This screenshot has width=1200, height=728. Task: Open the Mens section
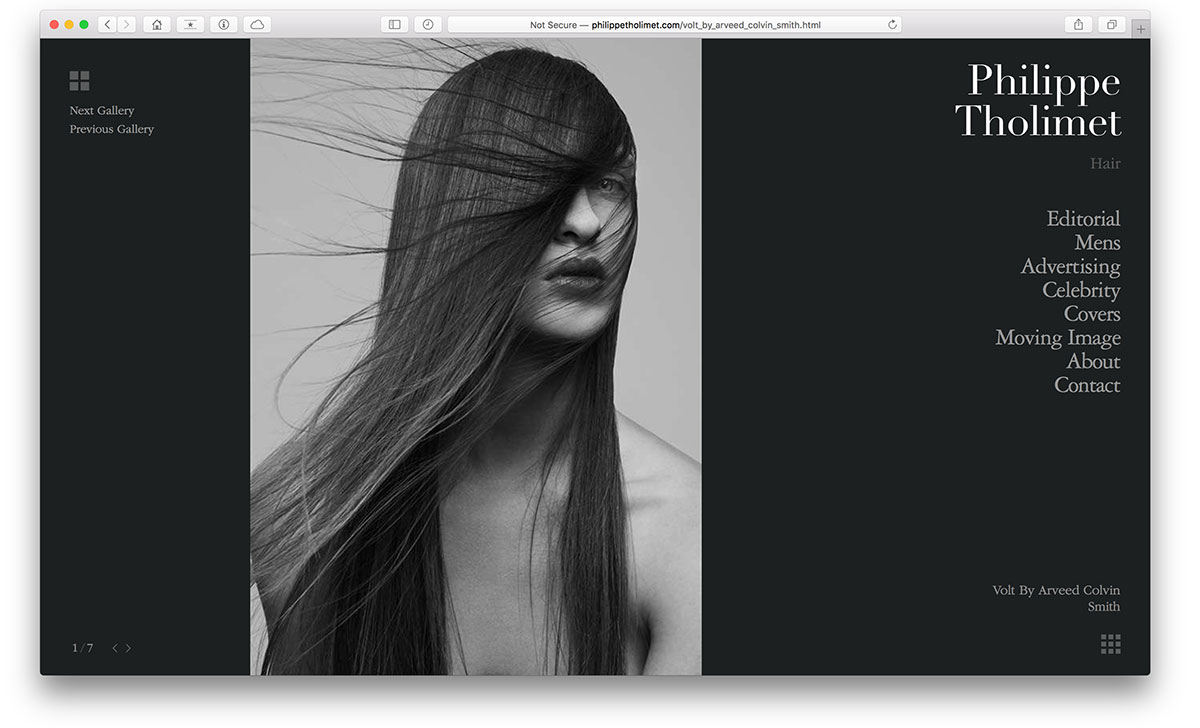tap(1097, 243)
